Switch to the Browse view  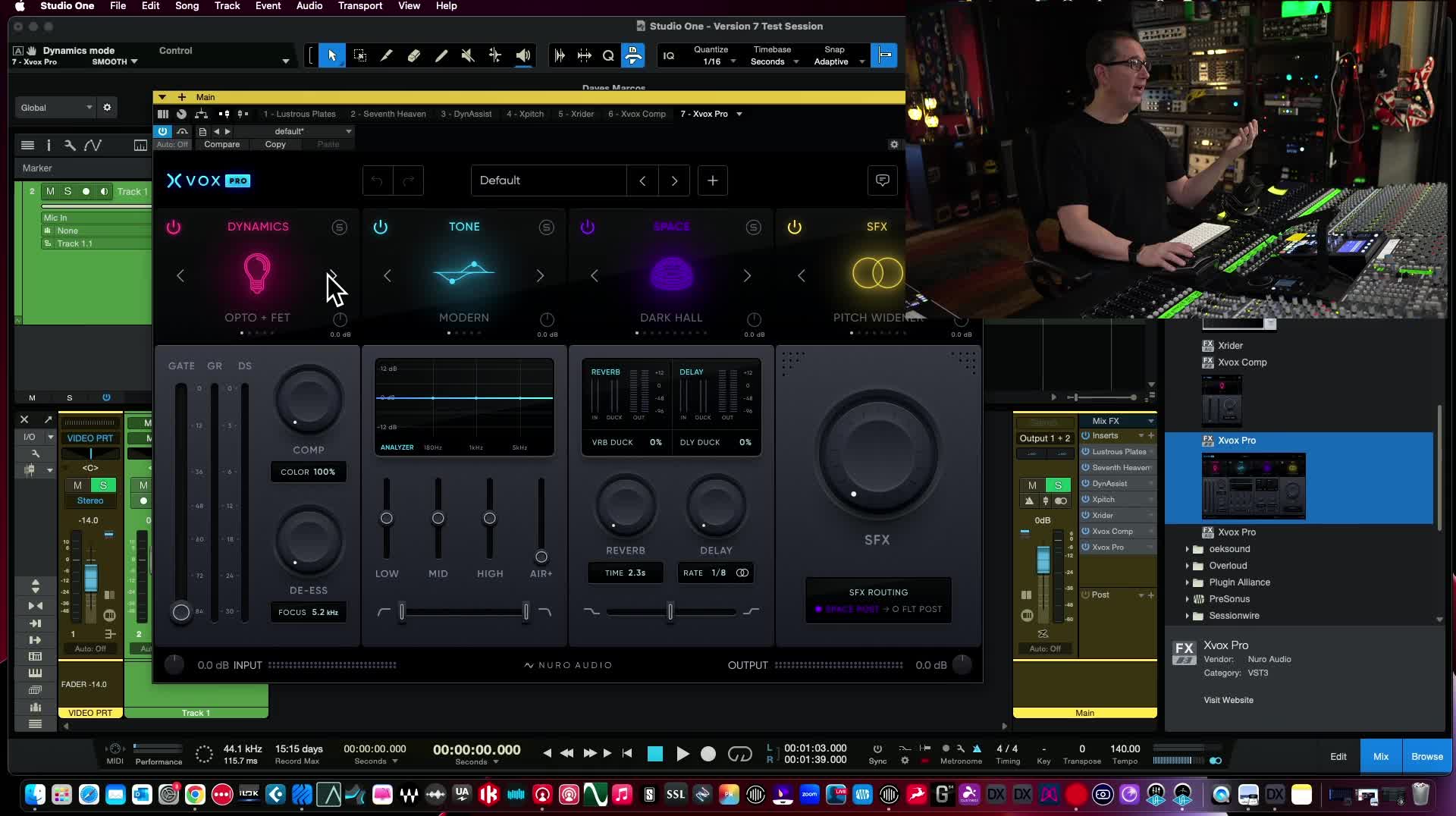coord(1426,756)
